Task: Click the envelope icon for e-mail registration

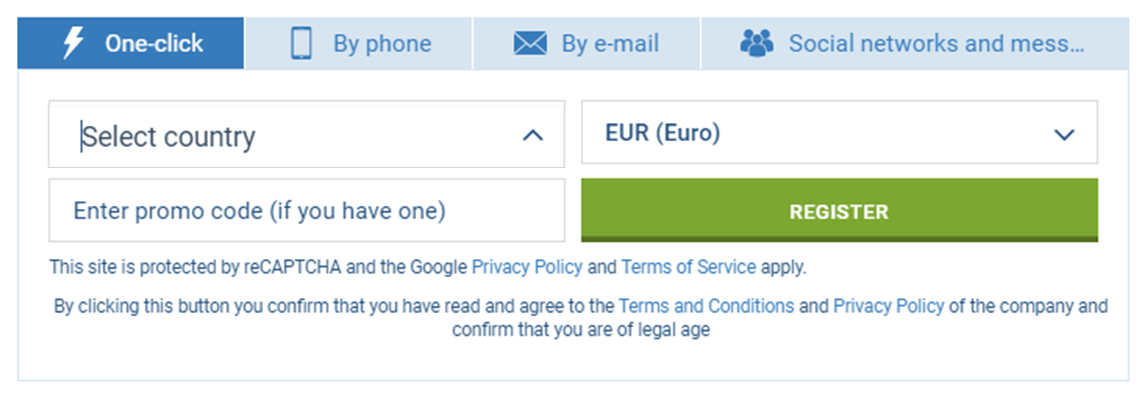Action: pyautogui.click(x=530, y=43)
